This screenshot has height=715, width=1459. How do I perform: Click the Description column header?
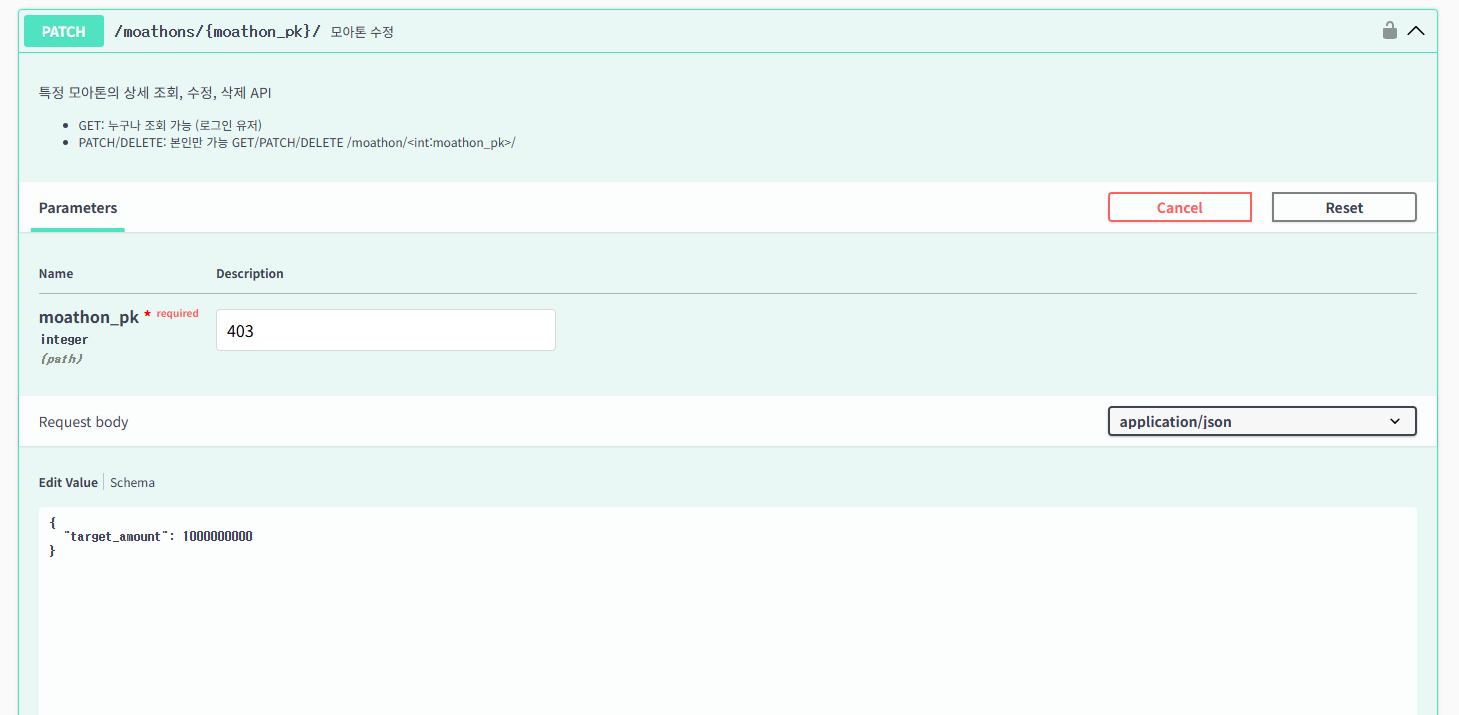coord(250,273)
